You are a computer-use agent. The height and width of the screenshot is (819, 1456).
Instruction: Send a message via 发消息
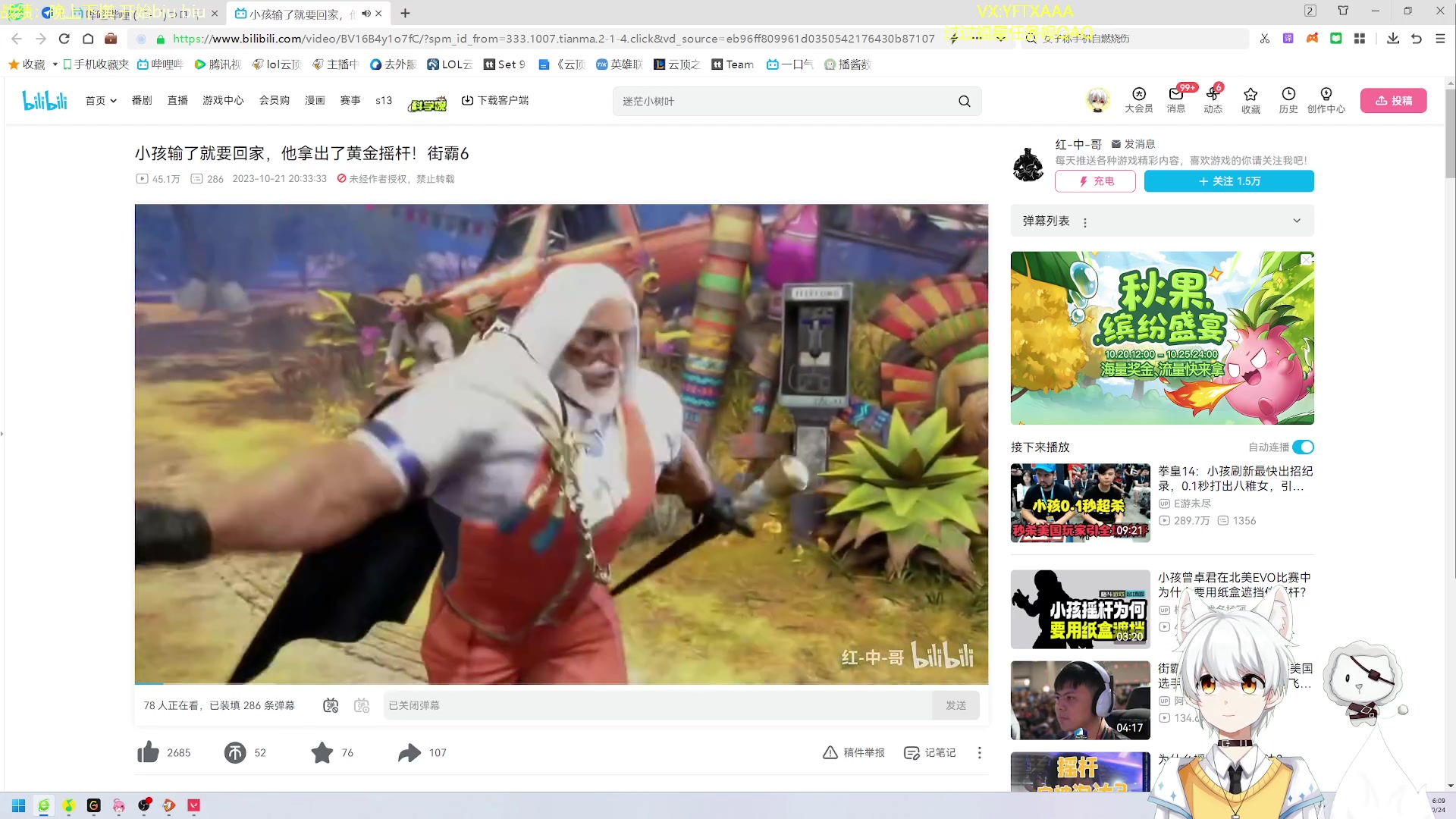tap(1133, 144)
